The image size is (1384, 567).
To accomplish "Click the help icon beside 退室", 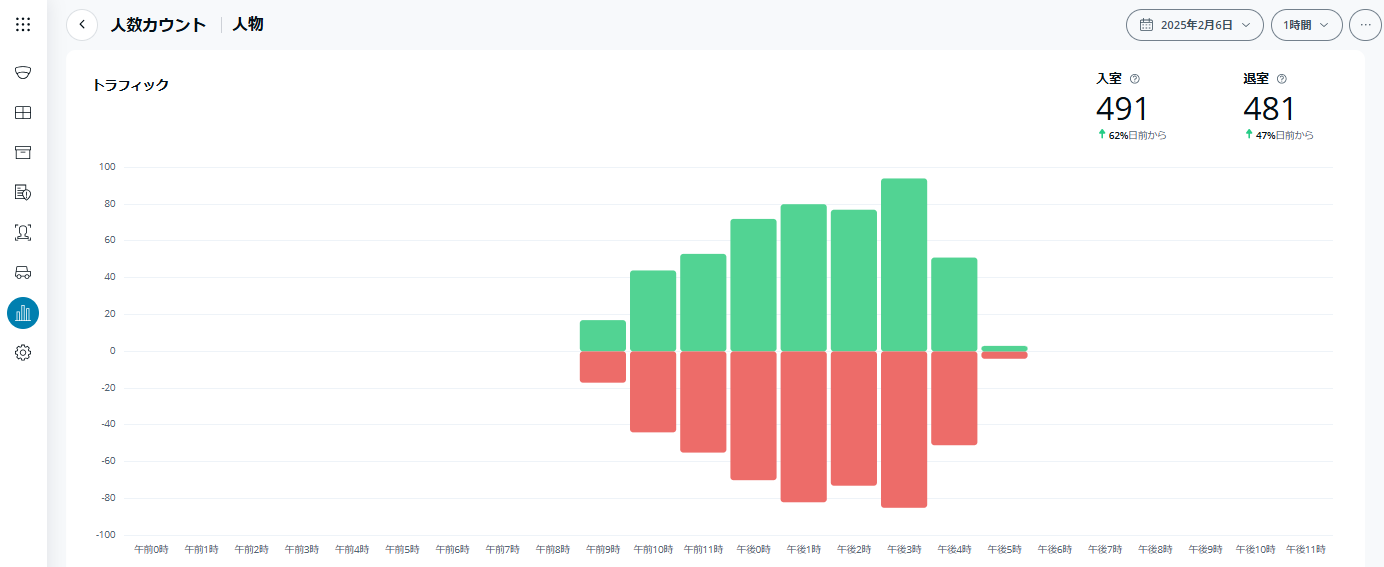I will [x=1282, y=79].
